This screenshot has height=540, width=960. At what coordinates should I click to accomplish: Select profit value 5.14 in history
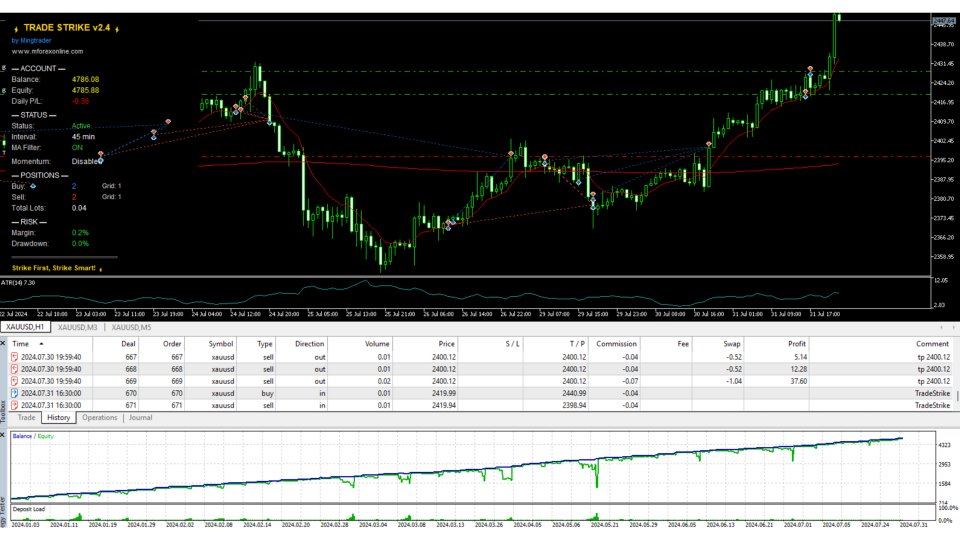[x=800, y=357]
